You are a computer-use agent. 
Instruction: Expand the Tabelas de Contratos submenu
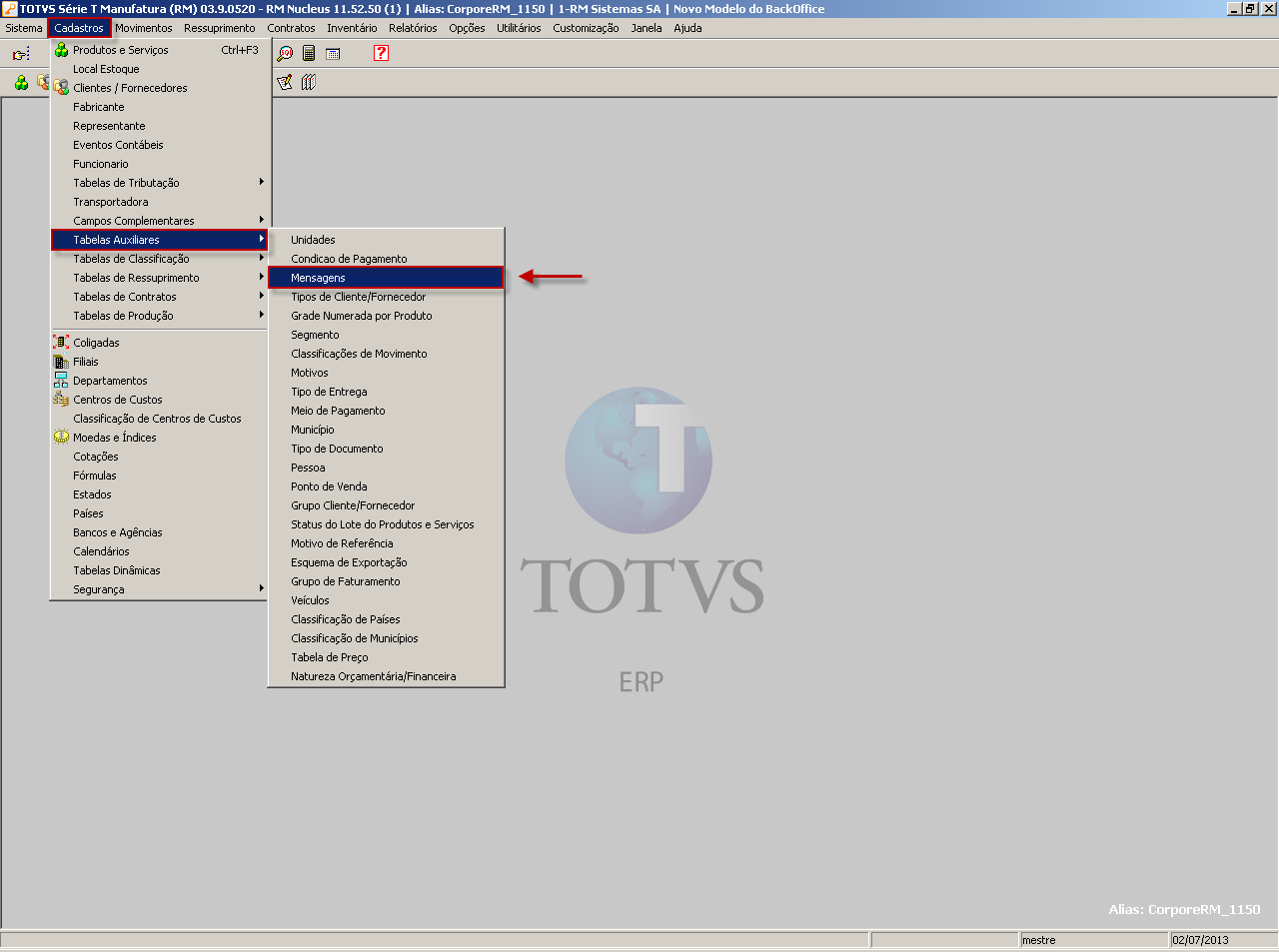click(161, 297)
